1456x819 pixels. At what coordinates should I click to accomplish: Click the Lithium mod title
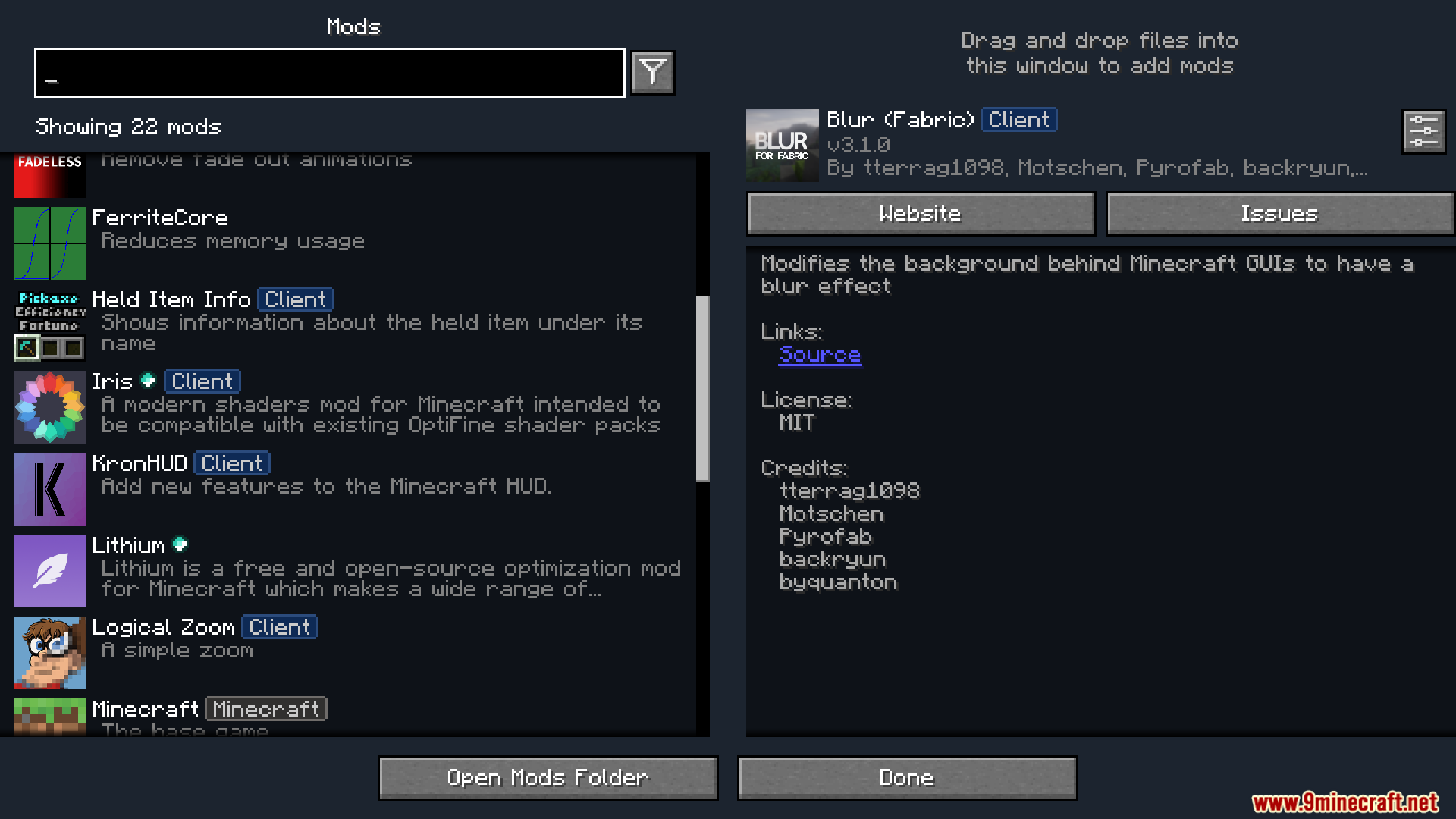coord(128,545)
